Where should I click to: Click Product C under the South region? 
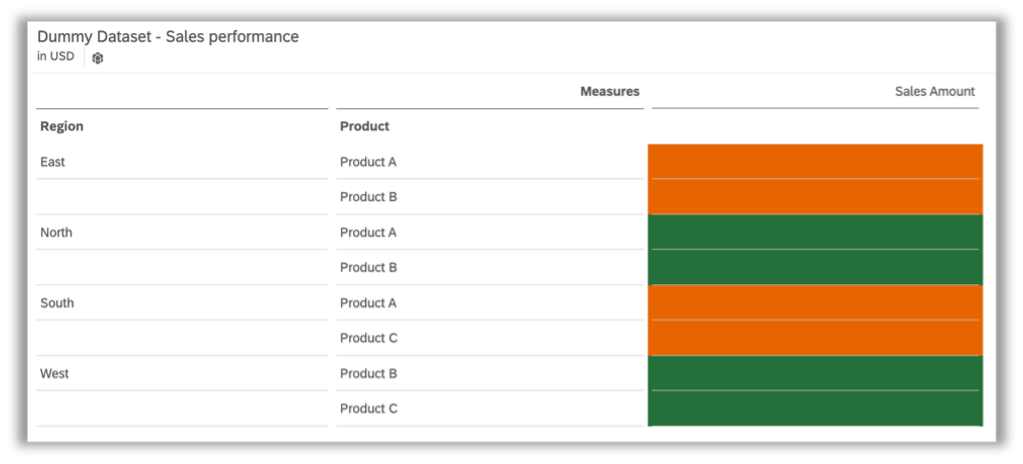tap(368, 338)
